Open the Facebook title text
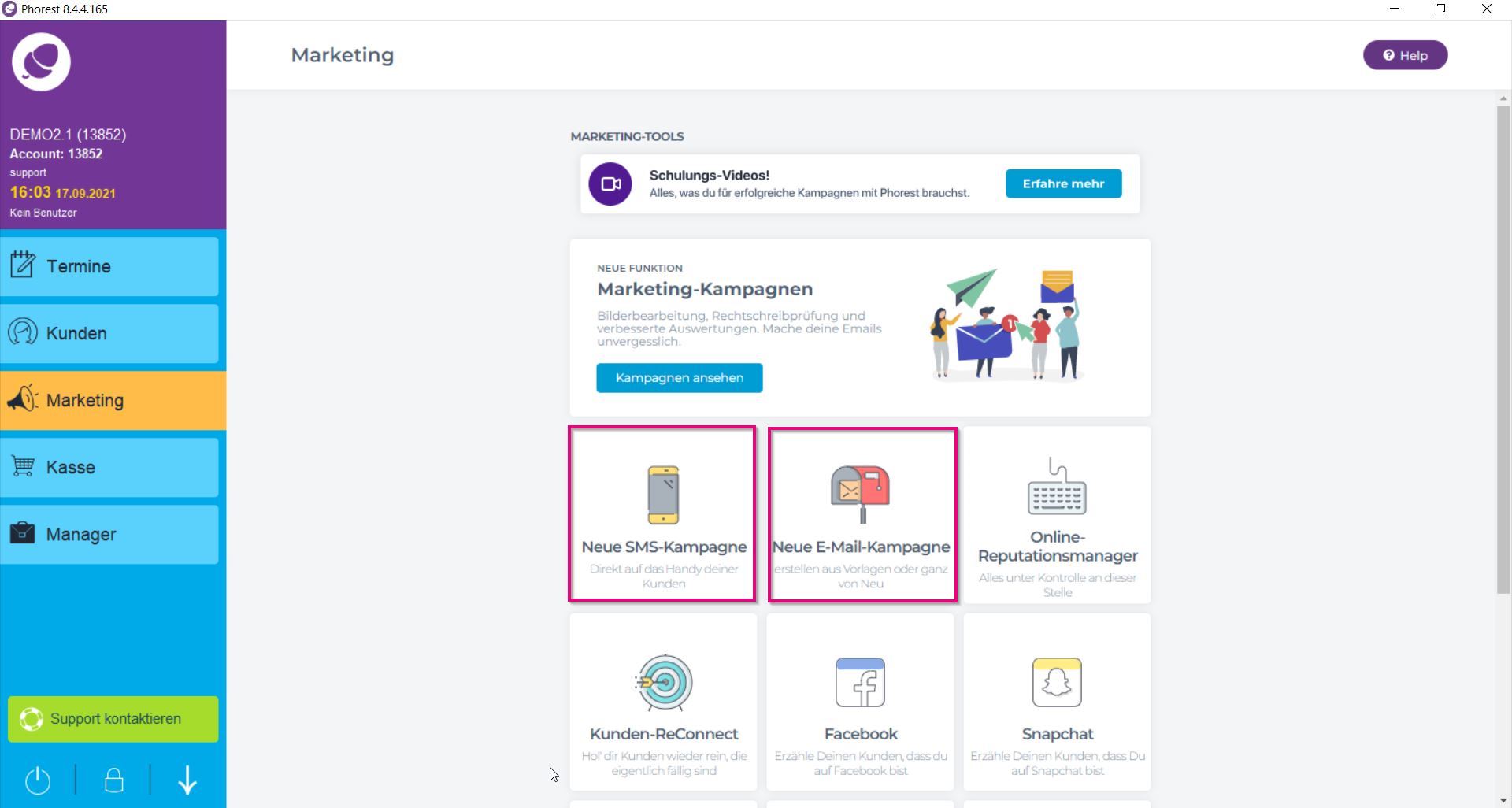Screen dimensions: 1512x808 pyautogui.click(x=861, y=734)
